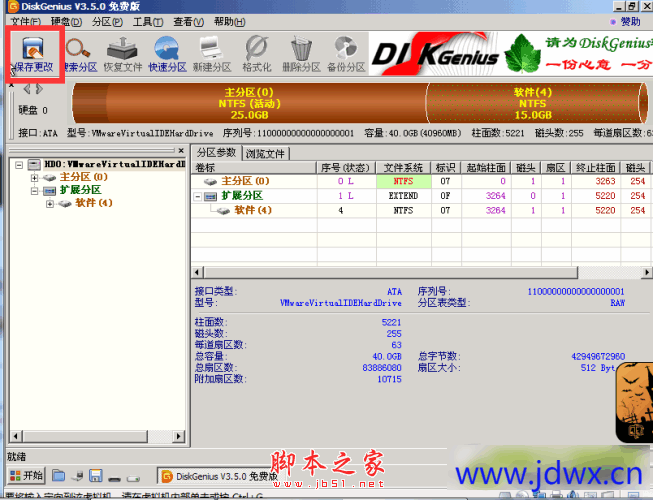Click the floppy disk icon in taskbar

point(96,475)
